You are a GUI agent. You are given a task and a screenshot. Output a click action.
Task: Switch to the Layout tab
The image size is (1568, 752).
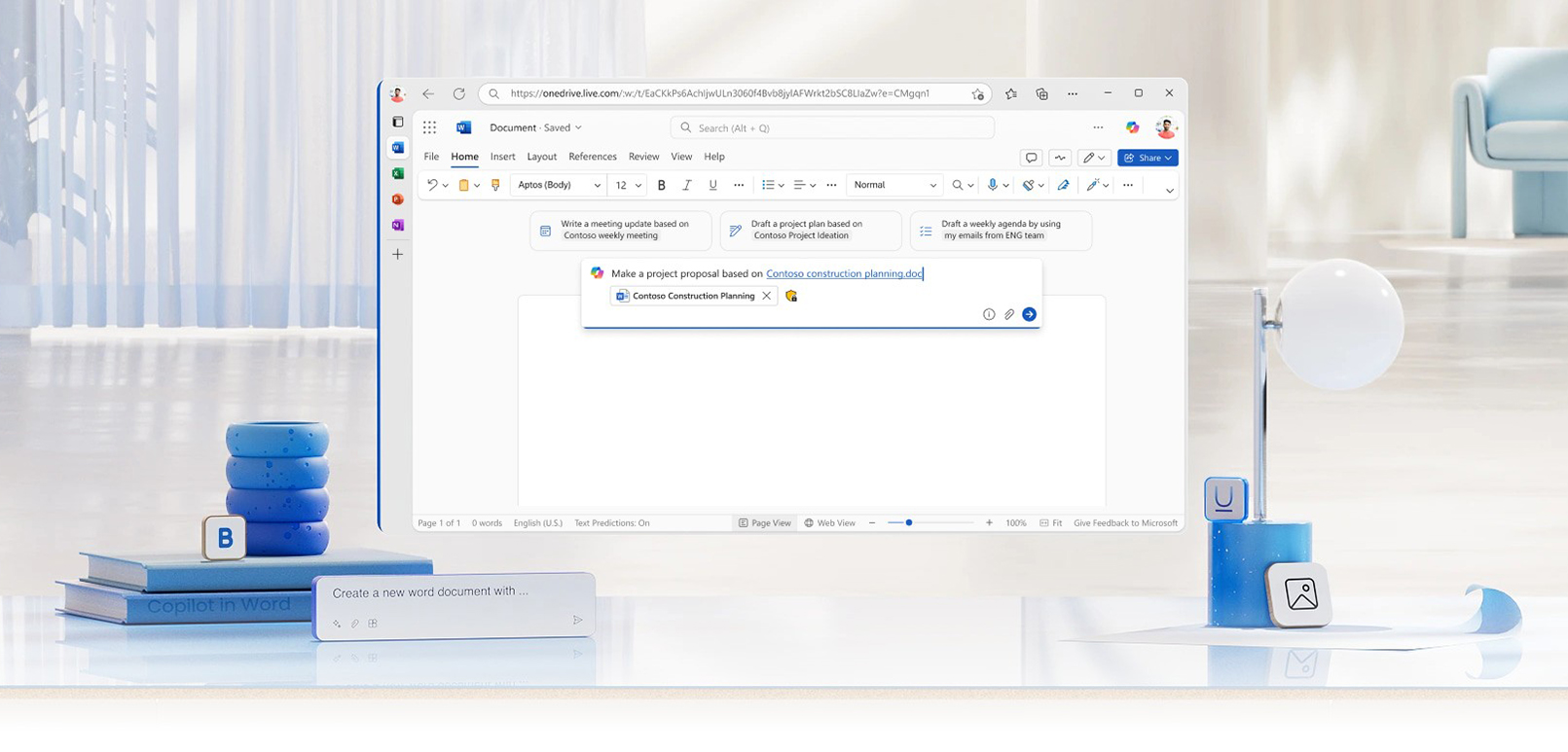(541, 157)
